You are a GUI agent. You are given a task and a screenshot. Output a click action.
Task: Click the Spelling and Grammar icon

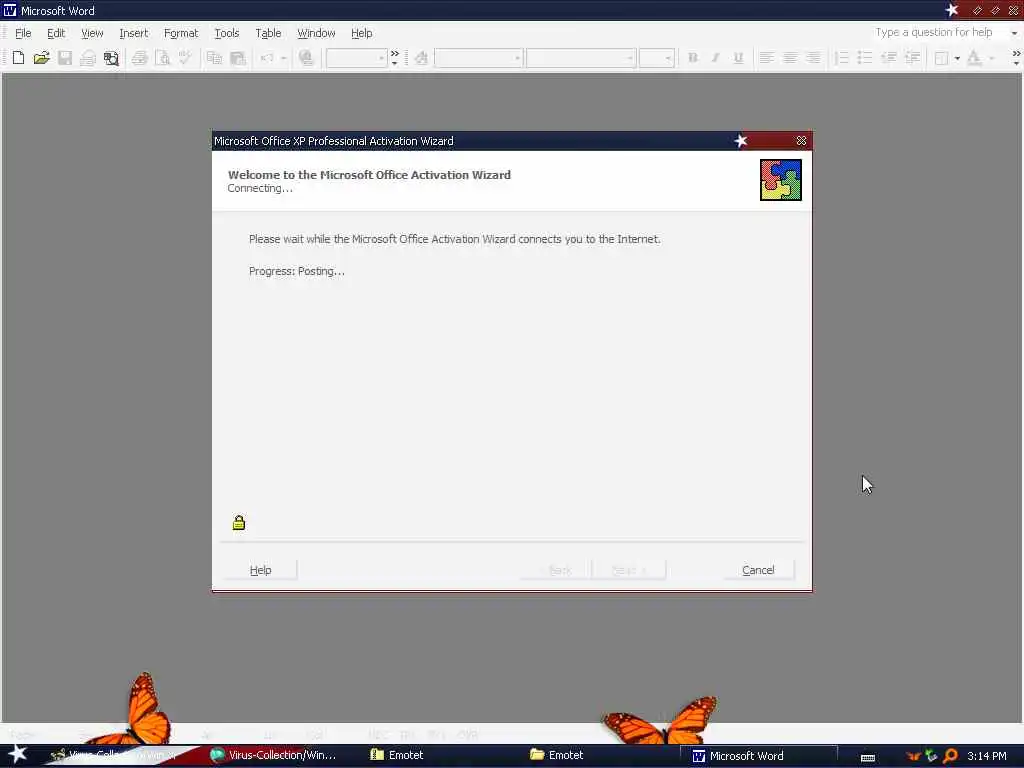tap(185, 58)
